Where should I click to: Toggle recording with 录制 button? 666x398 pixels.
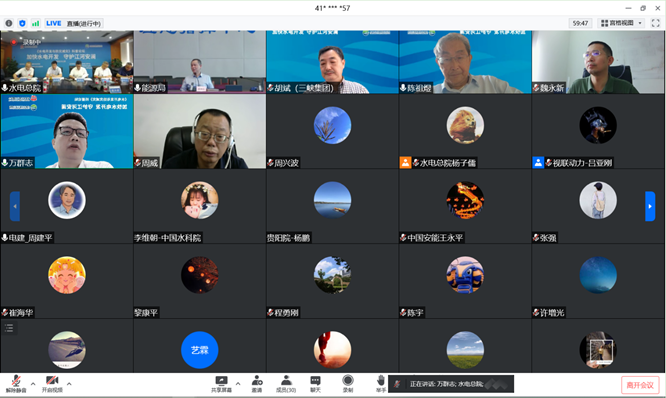click(348, 384)
